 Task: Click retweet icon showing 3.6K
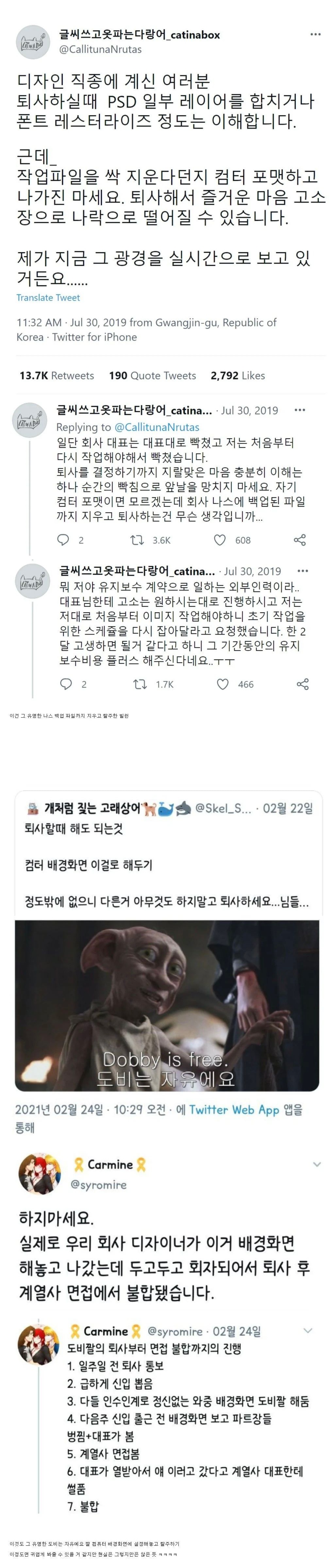[138, 539]
